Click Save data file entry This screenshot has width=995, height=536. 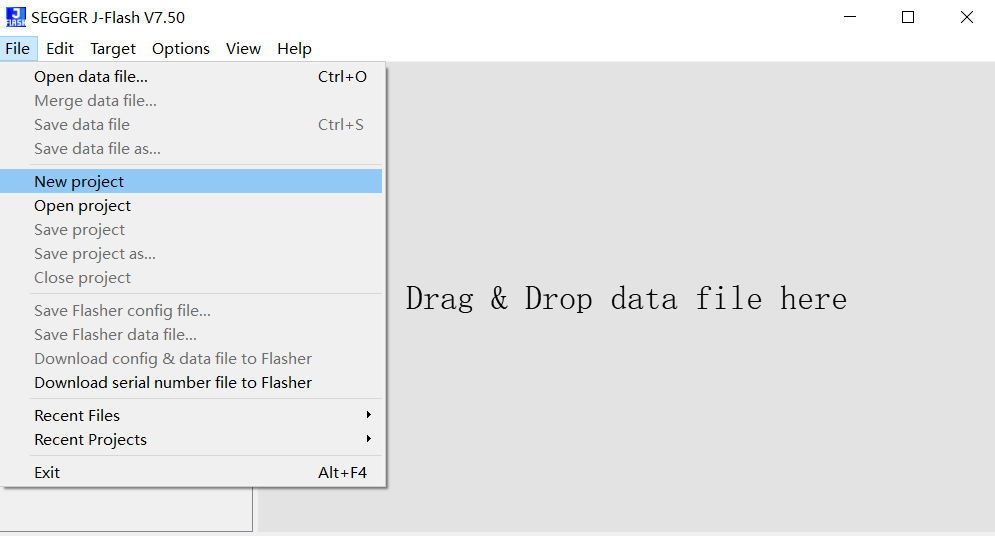click(x=192, y=125)
